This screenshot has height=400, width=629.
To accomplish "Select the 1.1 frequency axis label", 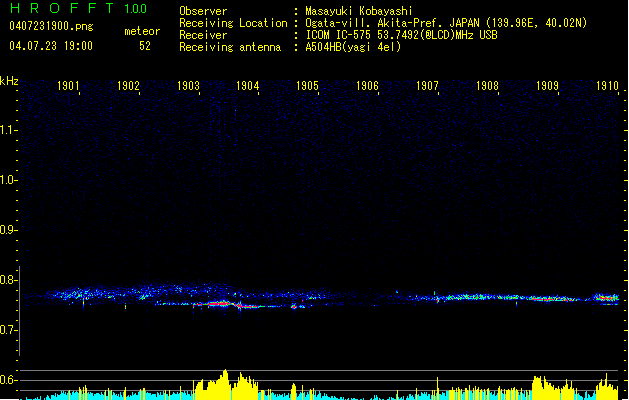I will 8,130.
